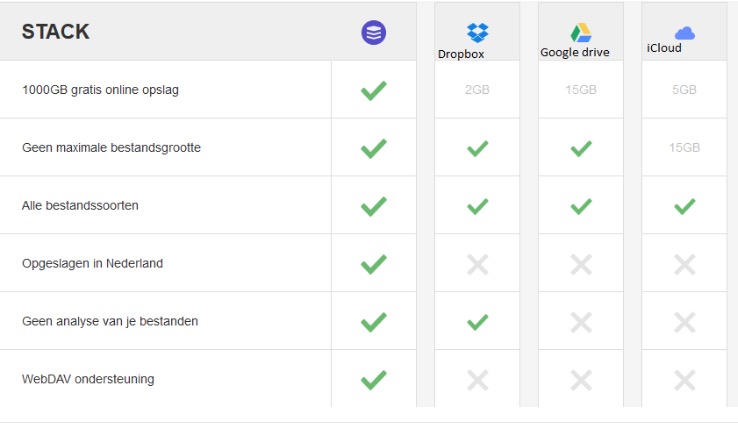738x425 pixels.
Task: Click STACK checkmark for 1000GB gratis online opslag
Action: coord(374,90)
